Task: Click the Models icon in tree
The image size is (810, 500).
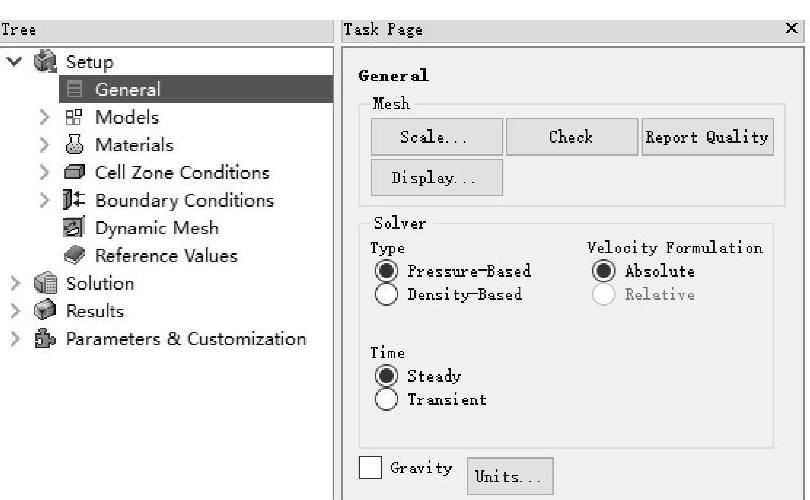Action: tap(74, 117)
